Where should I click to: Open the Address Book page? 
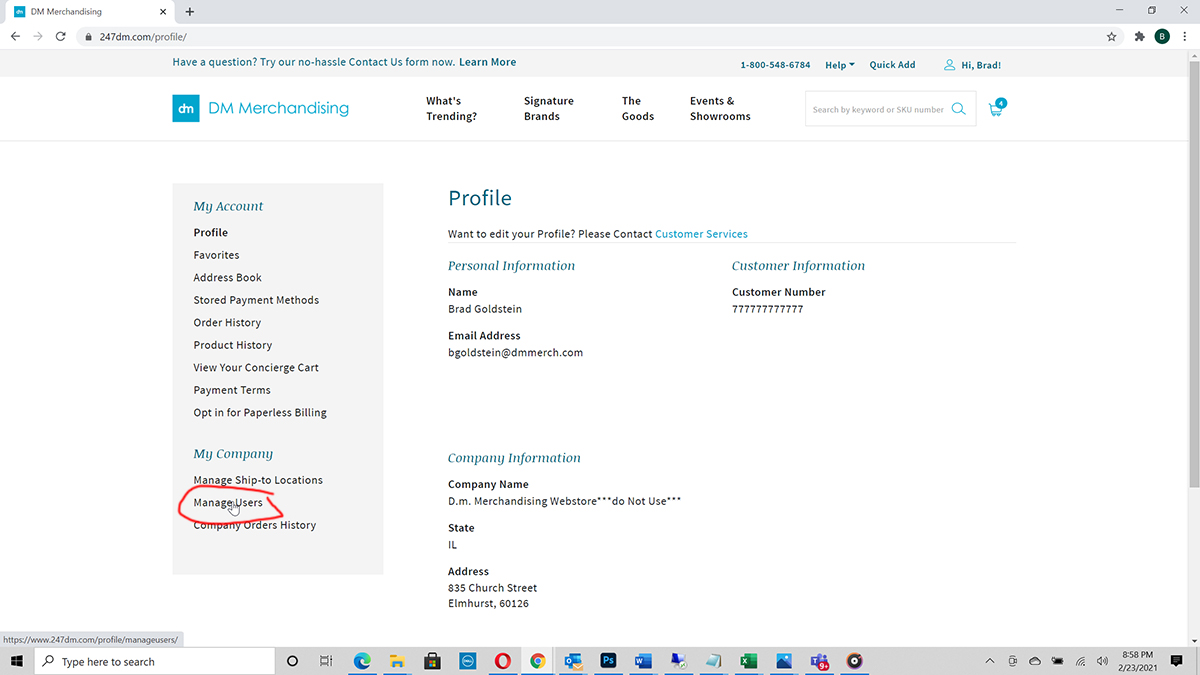pyautogui.click(x=228, y=277)
